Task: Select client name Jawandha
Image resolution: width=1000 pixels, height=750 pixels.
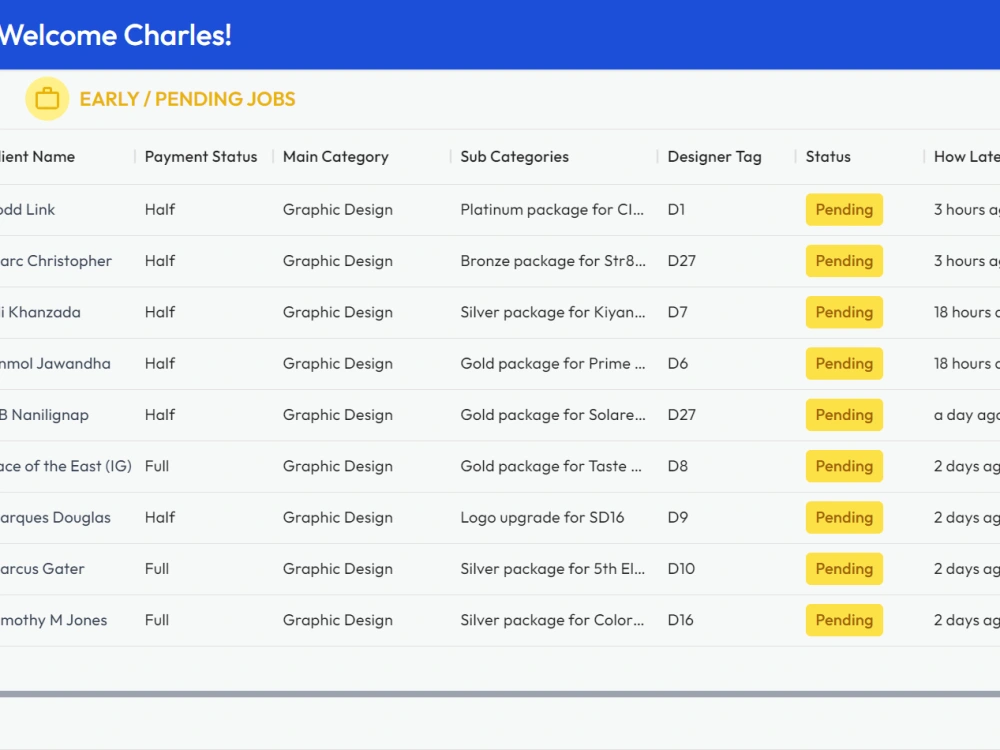Action: pos(55,364)
